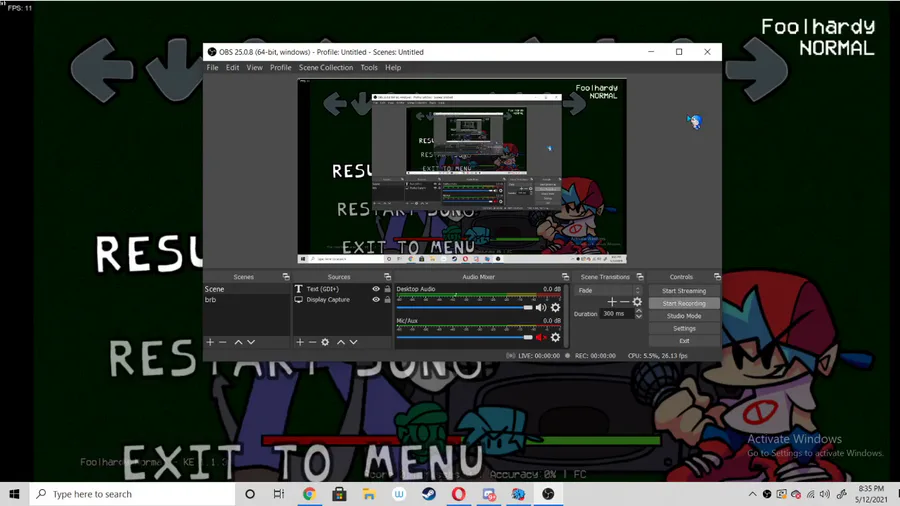The width and height of the screenshot is (900, 506).
Task: Unmute Mic/Aux red speaker icon
Action: [x=541, y=337]
